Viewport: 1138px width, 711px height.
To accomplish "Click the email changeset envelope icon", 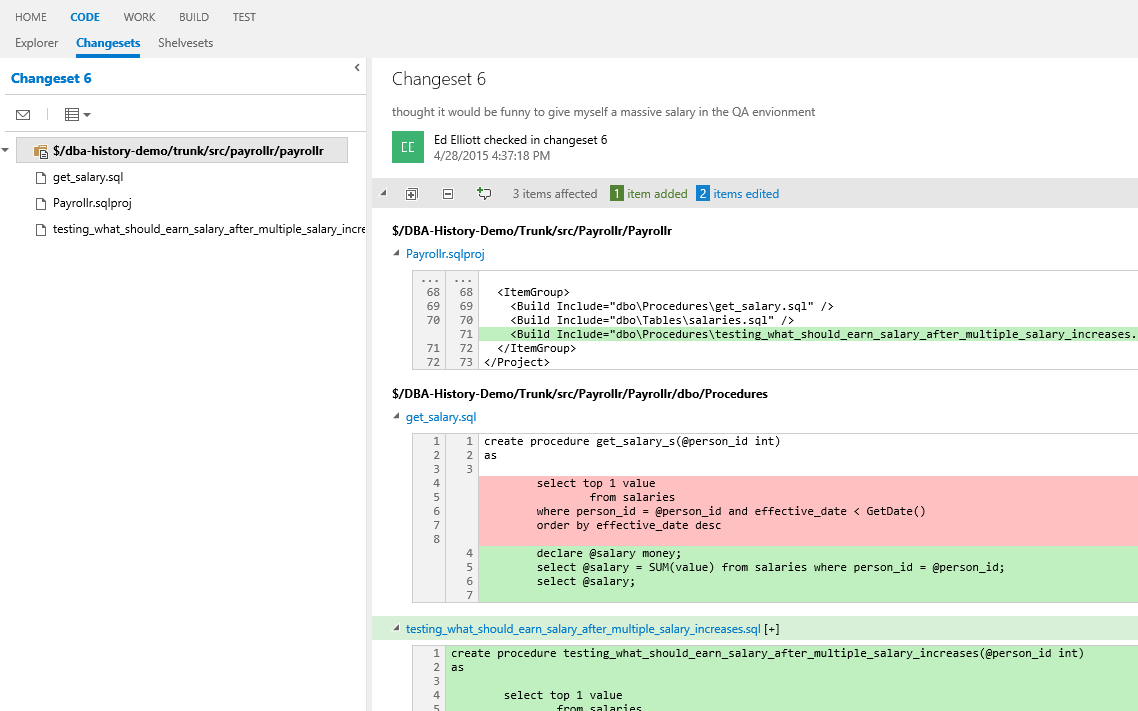I will tap(23, 115).
